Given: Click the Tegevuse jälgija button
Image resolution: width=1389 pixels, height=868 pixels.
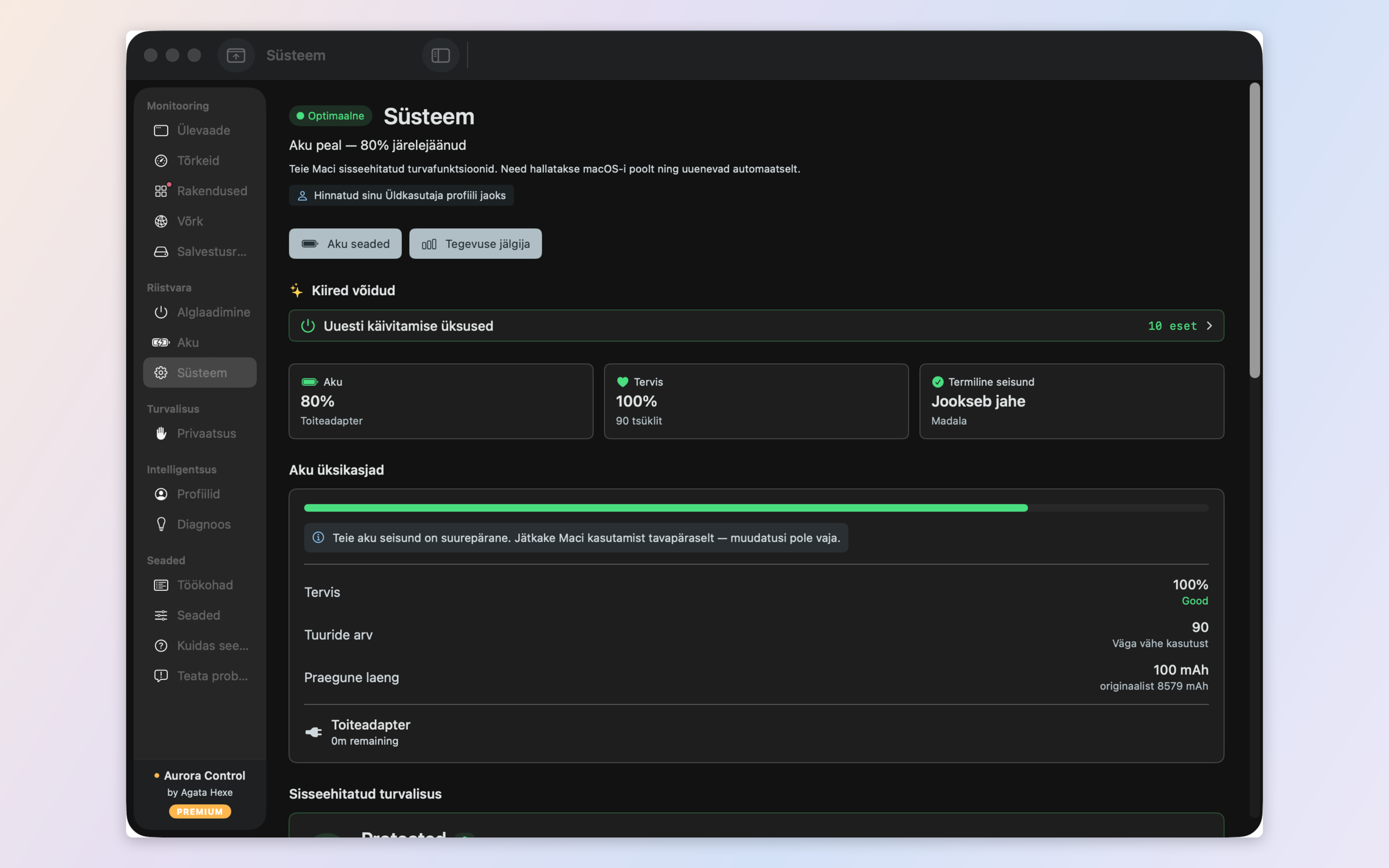Looking at the screenshot, I should (475, 244).
